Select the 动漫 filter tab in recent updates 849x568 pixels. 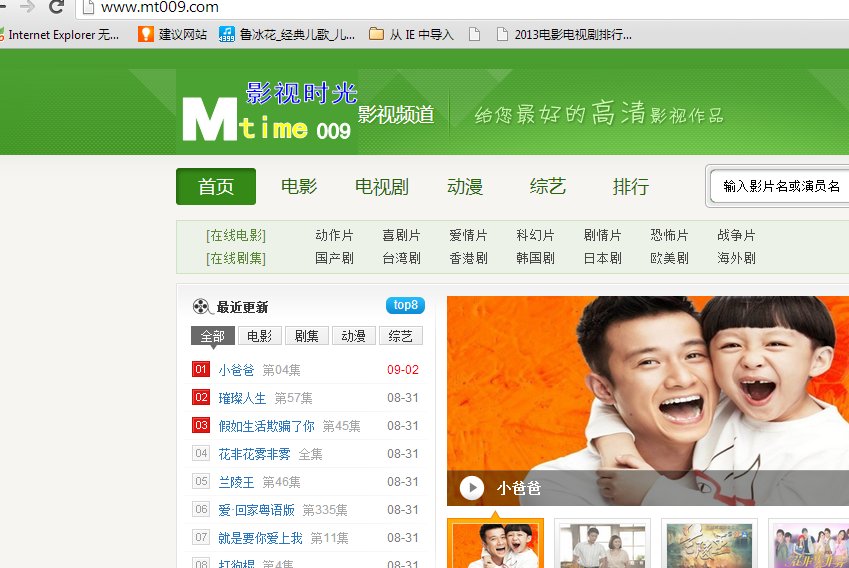pos(354,336)
